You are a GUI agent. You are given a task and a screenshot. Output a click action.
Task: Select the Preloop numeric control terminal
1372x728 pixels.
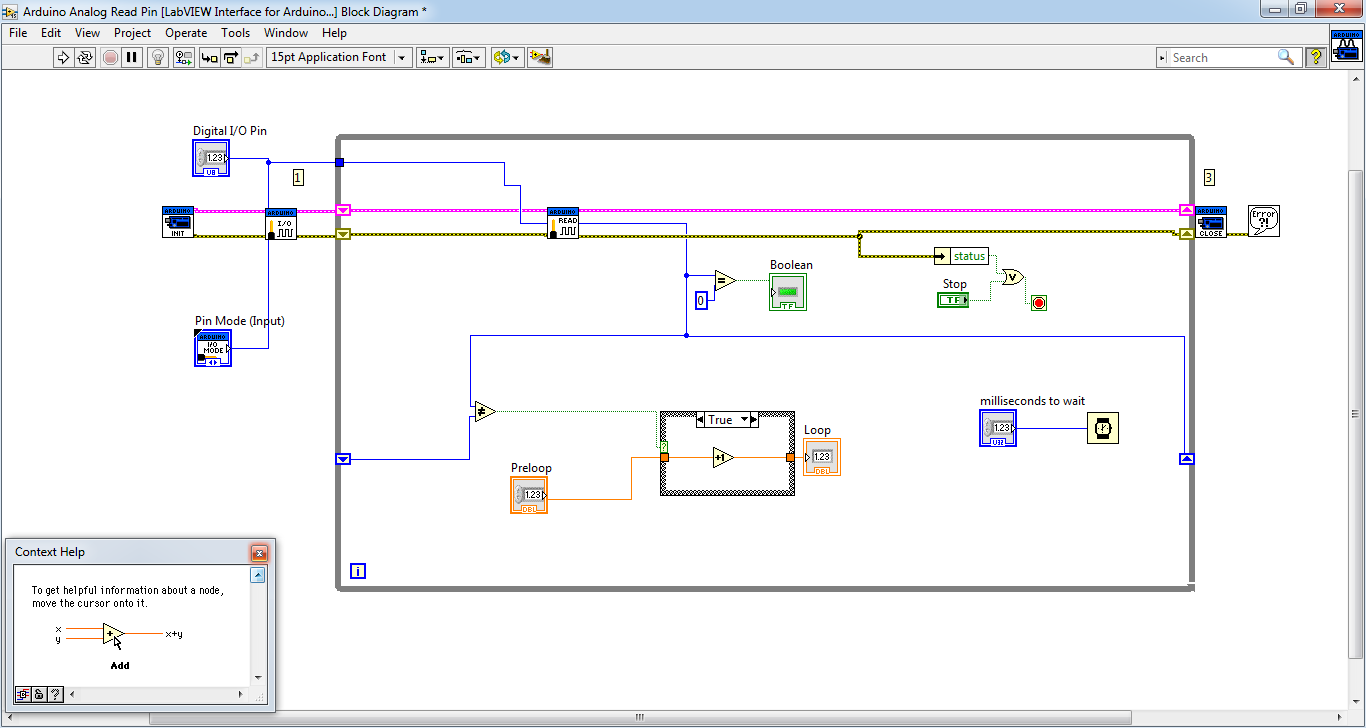pos(529,495)
